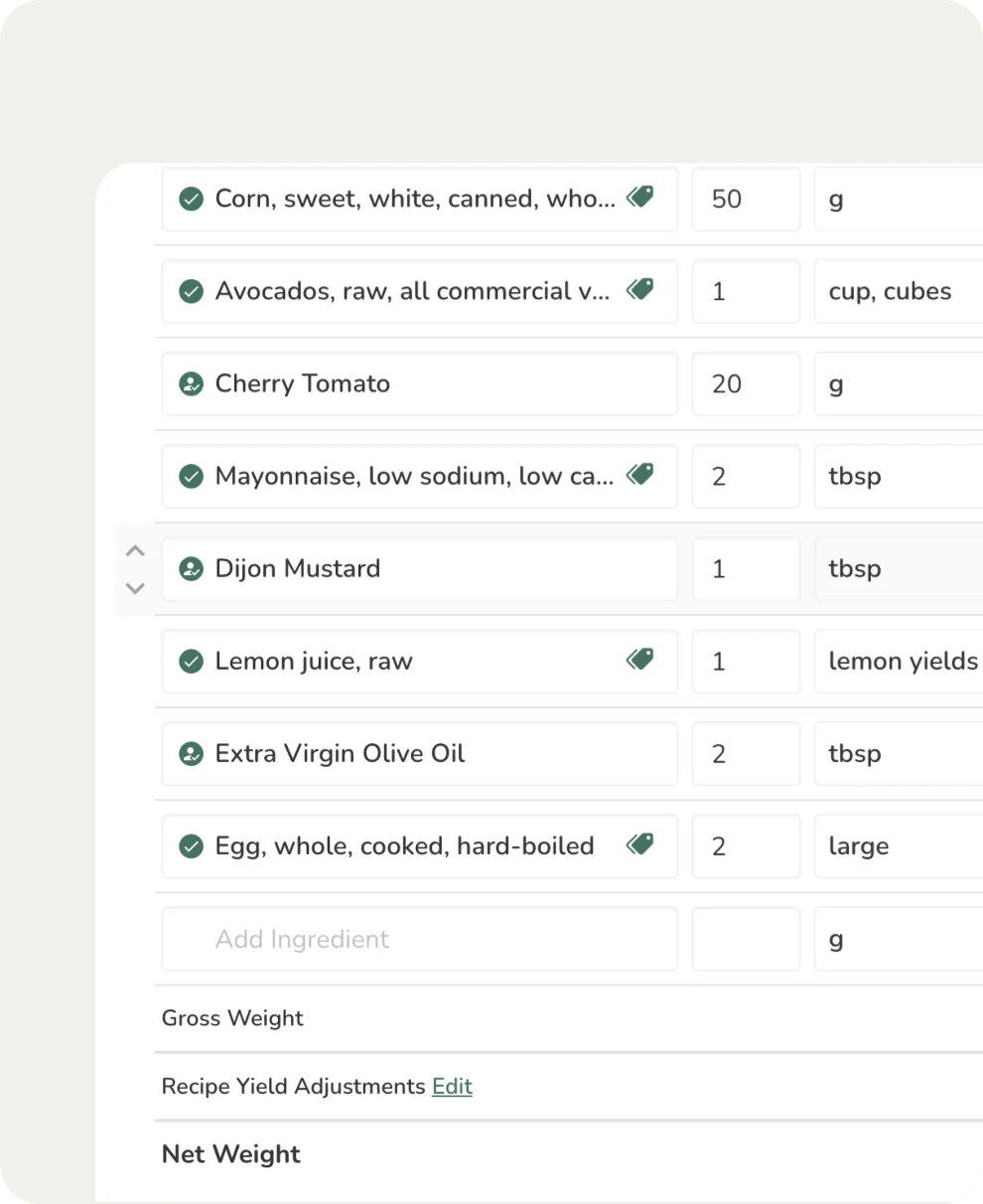Click the tag icon on Corn ingredient row
The width and height of the screenshot is (983, 1204).
tap(640, 198)
